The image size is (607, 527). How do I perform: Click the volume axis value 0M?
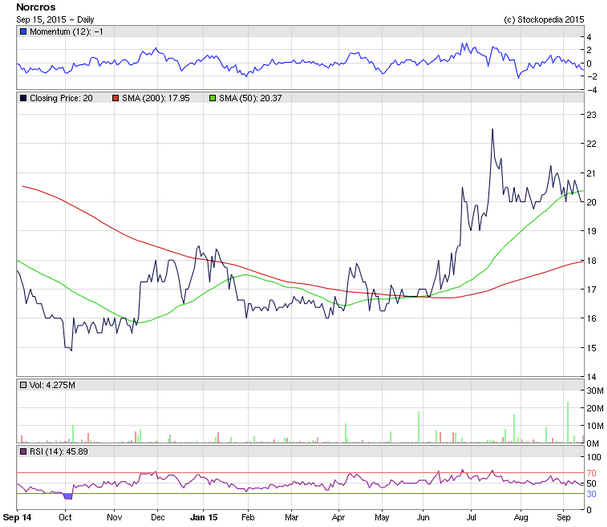click(x=593, y=444)
